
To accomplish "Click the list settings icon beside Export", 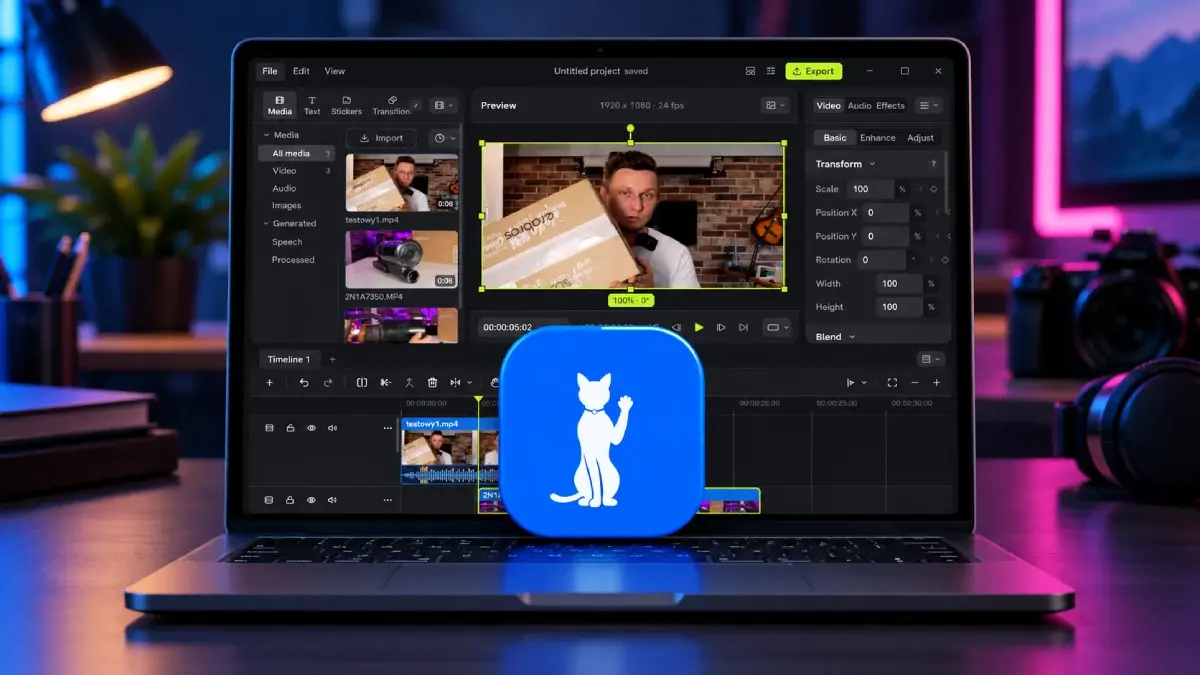I will coord(771,71).
